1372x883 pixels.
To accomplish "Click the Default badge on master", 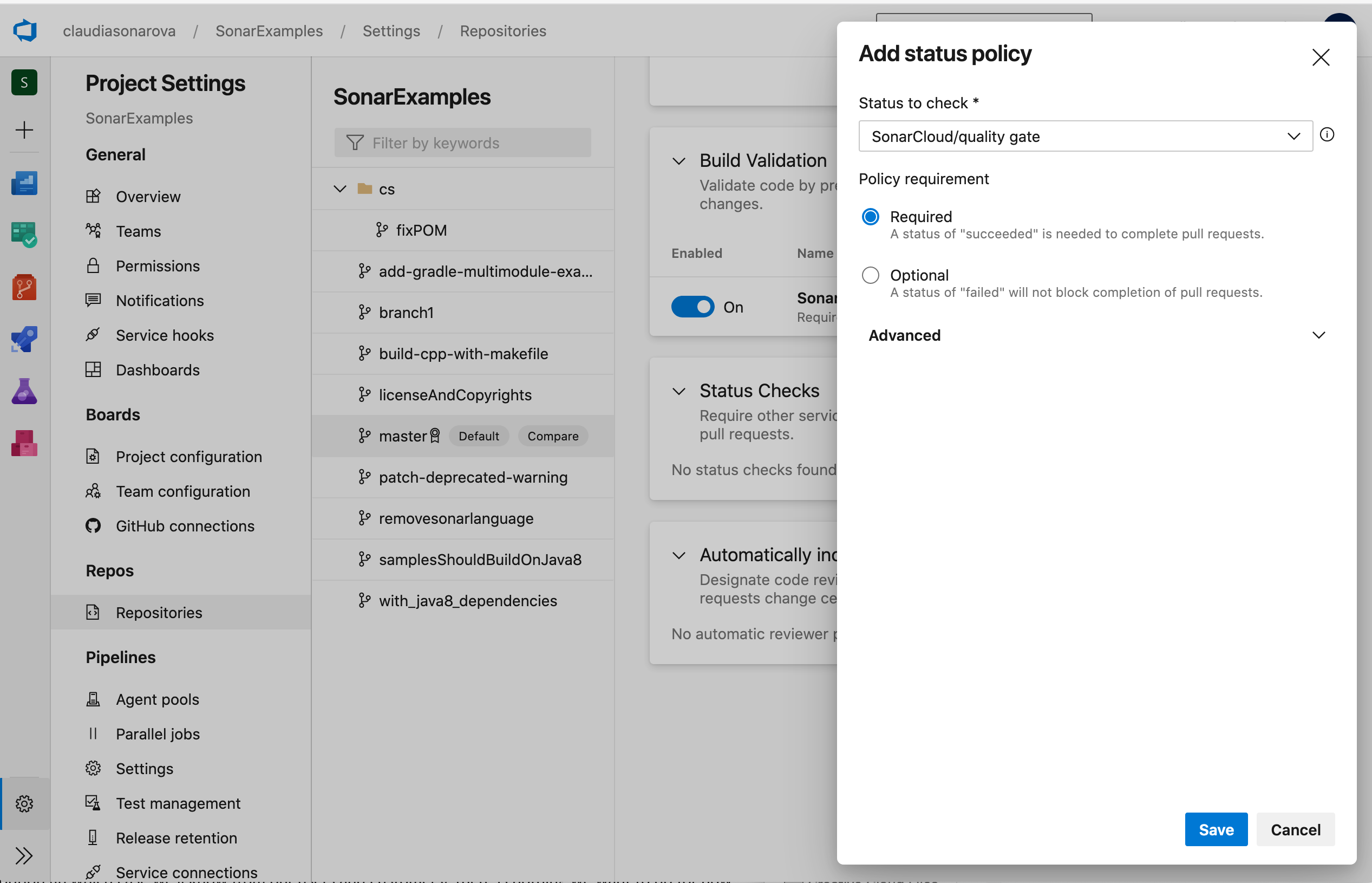I will (479, 436).
